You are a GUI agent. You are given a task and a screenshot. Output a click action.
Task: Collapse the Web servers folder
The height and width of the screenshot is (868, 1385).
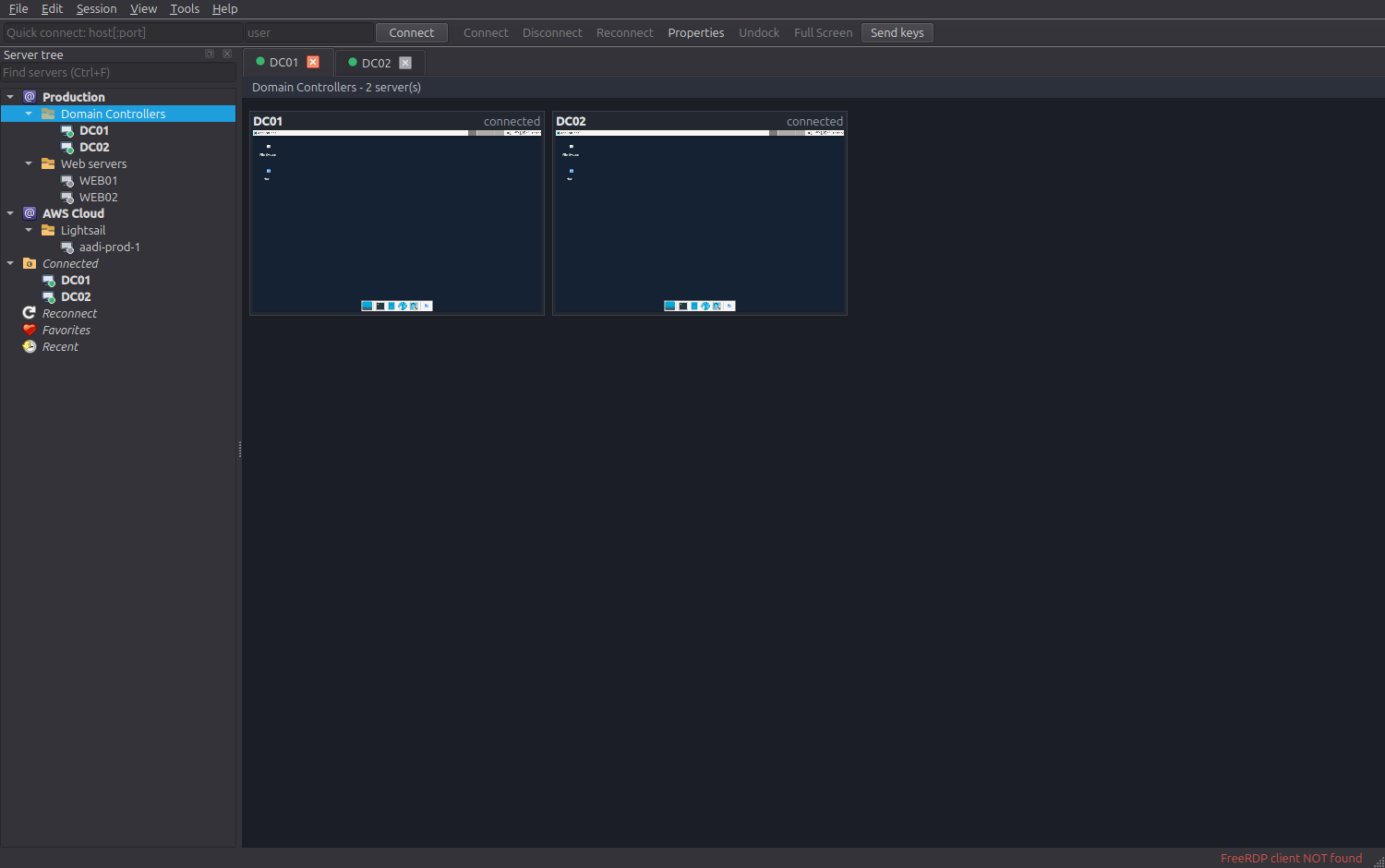pyautogui.click(x=29, y=163)
